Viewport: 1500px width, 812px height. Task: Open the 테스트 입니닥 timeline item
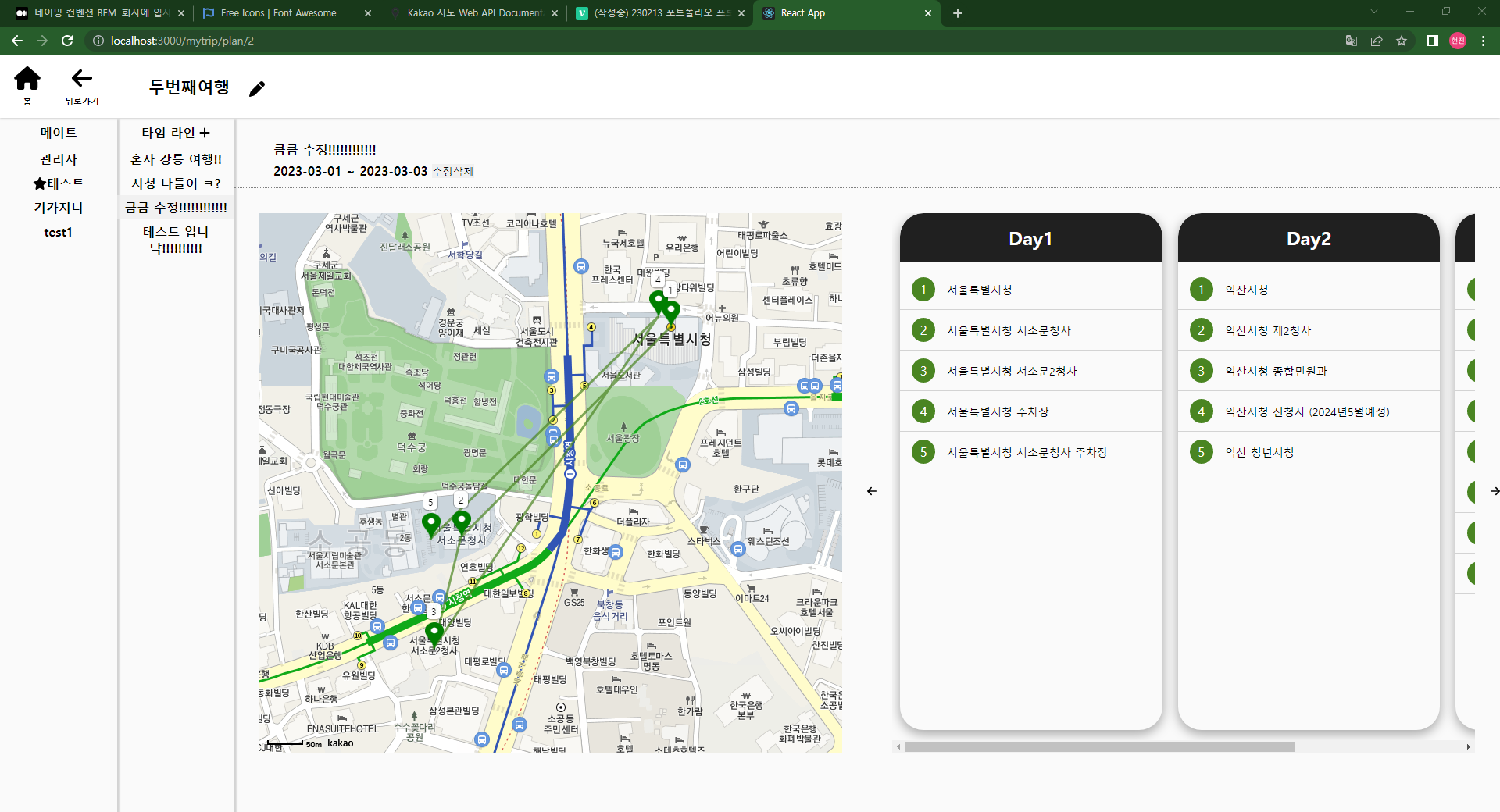(x=176, y=240)
